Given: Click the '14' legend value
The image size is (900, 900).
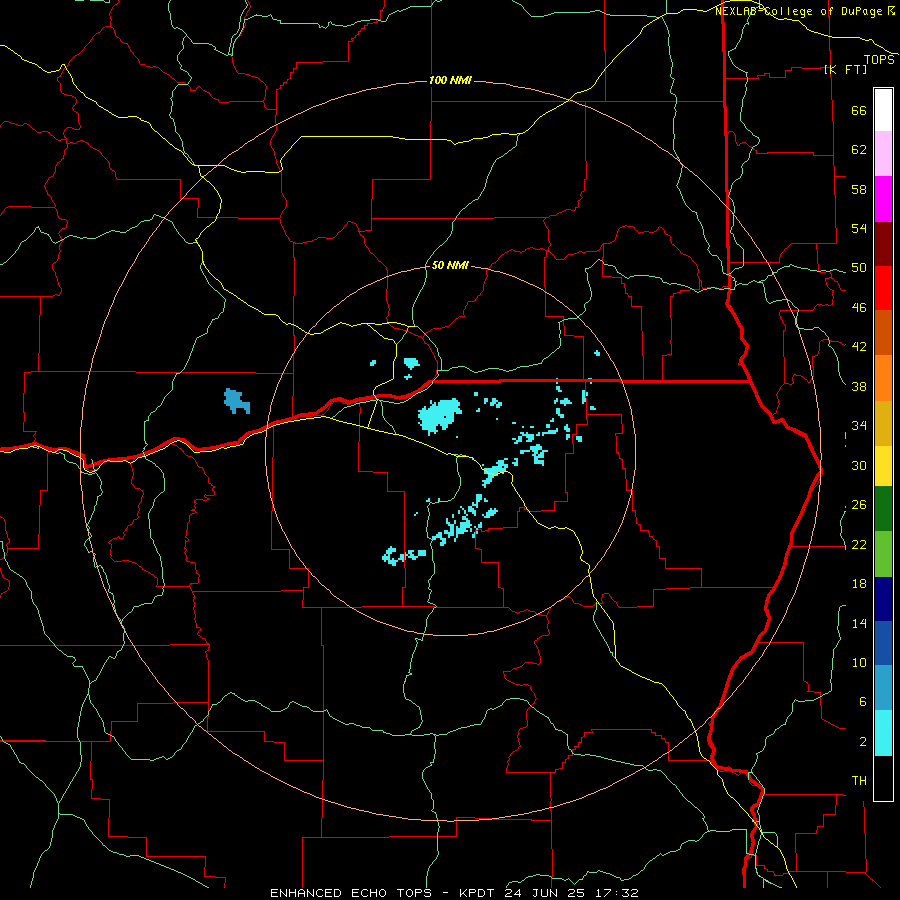Looking at the screenshot, I should pyautogui.click(x=859, y=623).
